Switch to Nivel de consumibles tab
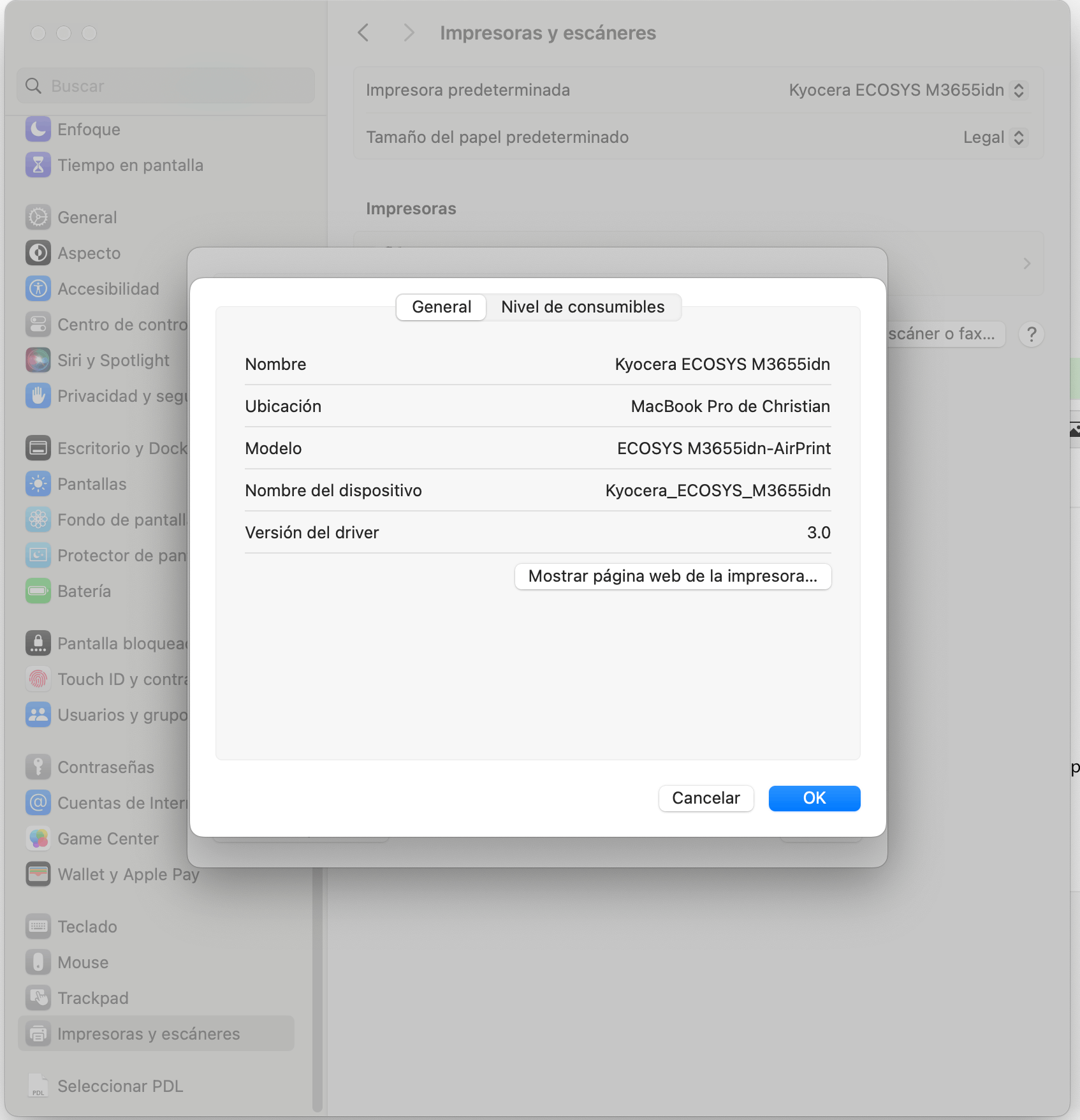The image size is (1080, 1120). pyautogui.click(x=583, y=307)
